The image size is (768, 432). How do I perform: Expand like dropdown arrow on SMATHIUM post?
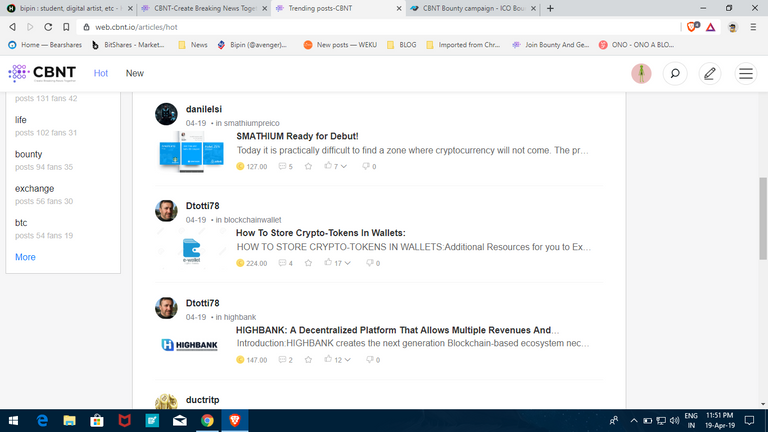345,166
